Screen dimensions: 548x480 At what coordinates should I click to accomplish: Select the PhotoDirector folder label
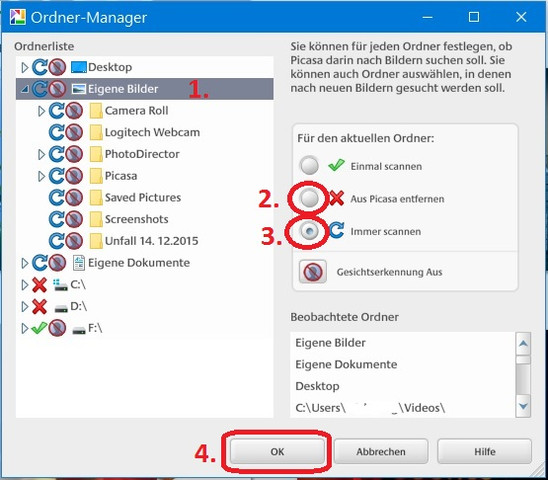[x=142, y=154]
